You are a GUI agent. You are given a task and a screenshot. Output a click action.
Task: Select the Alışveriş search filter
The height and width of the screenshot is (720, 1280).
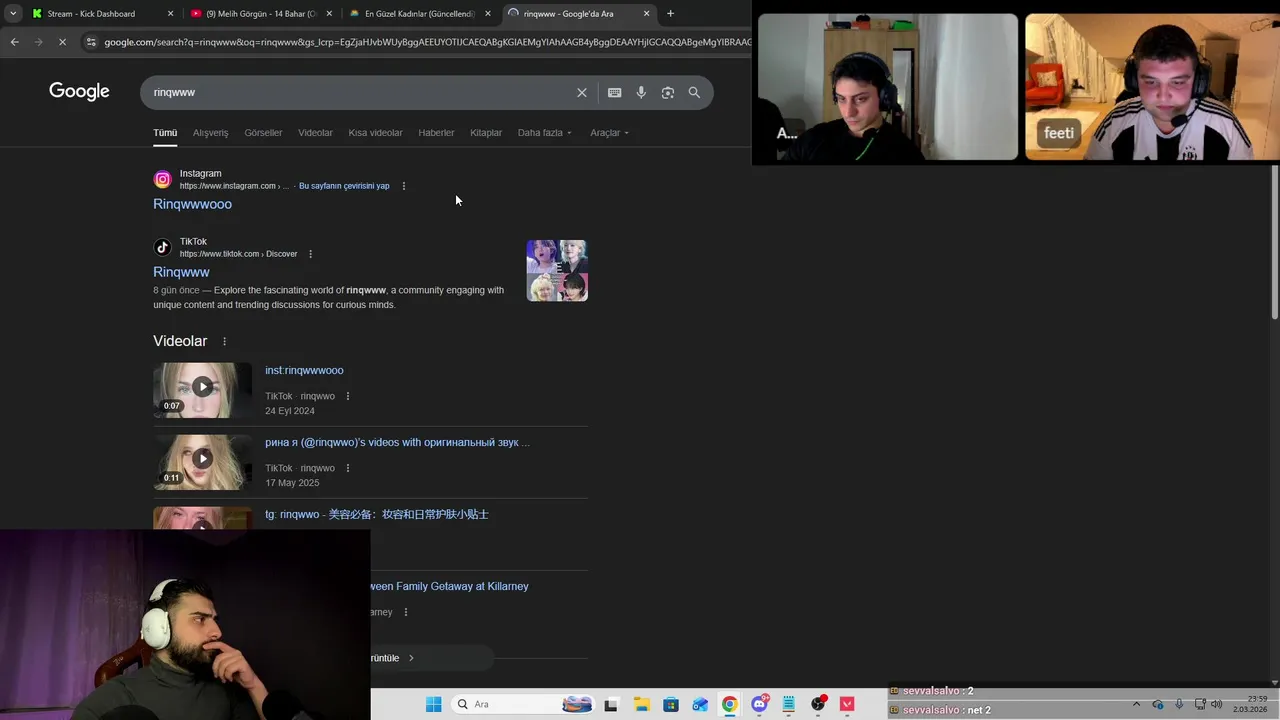pyautogui.click(x=210, y=133)
